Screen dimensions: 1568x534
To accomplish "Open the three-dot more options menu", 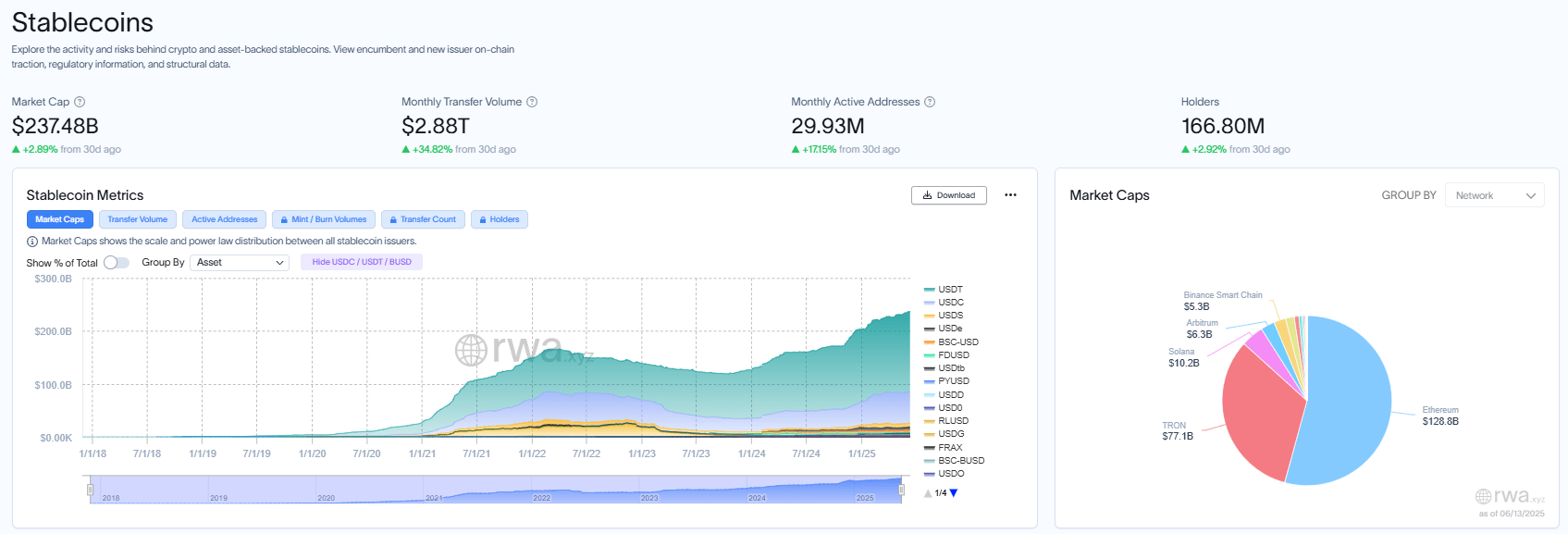I will [1010, 195].
